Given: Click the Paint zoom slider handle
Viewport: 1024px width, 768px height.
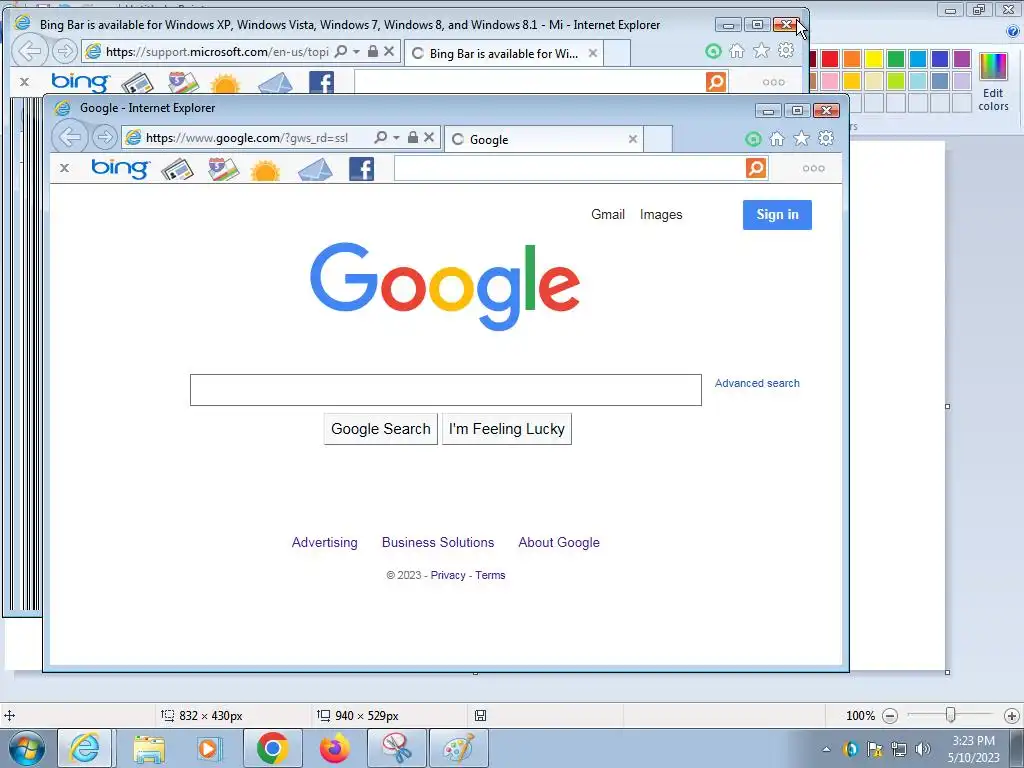Looking at the screenshot, I should click(x=951, y=715).
